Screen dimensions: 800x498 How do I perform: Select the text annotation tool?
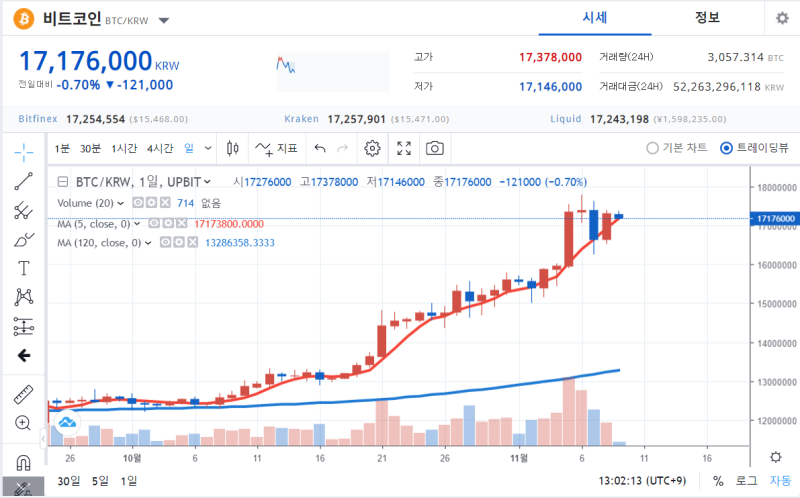pyautogui.click(x=23, y=268)
